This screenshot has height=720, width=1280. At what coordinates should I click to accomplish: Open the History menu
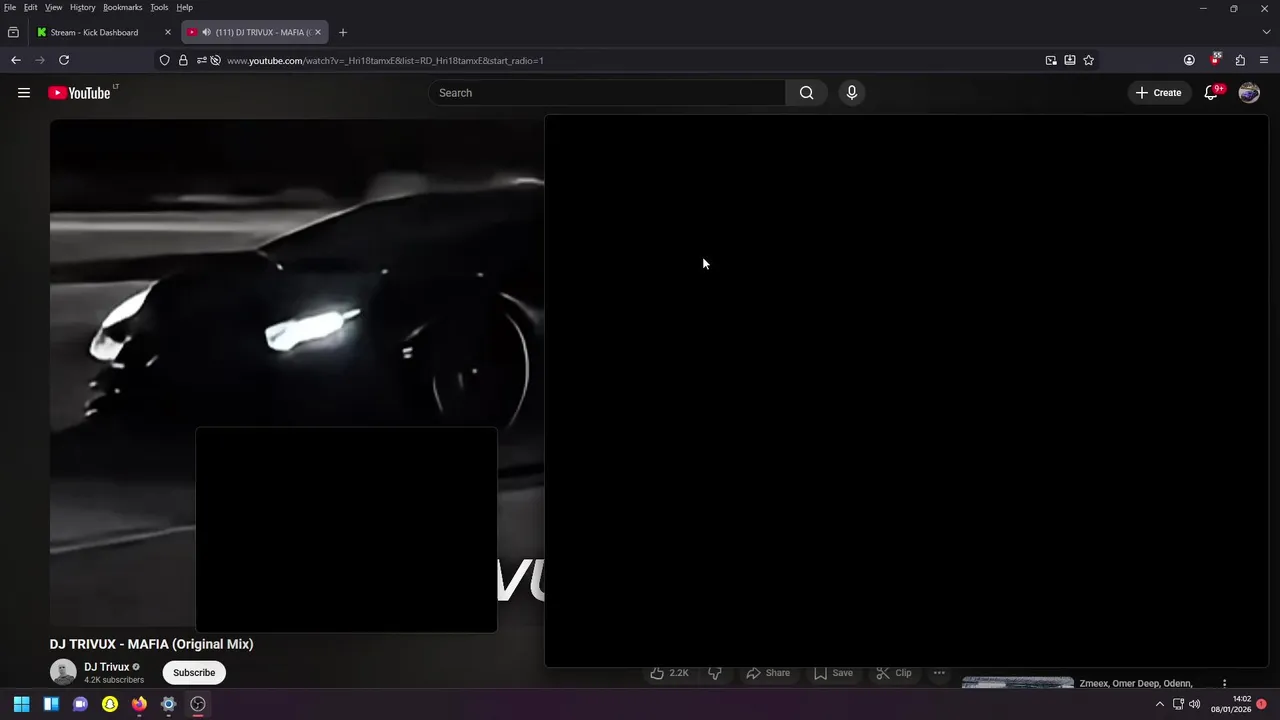(83, 7)
